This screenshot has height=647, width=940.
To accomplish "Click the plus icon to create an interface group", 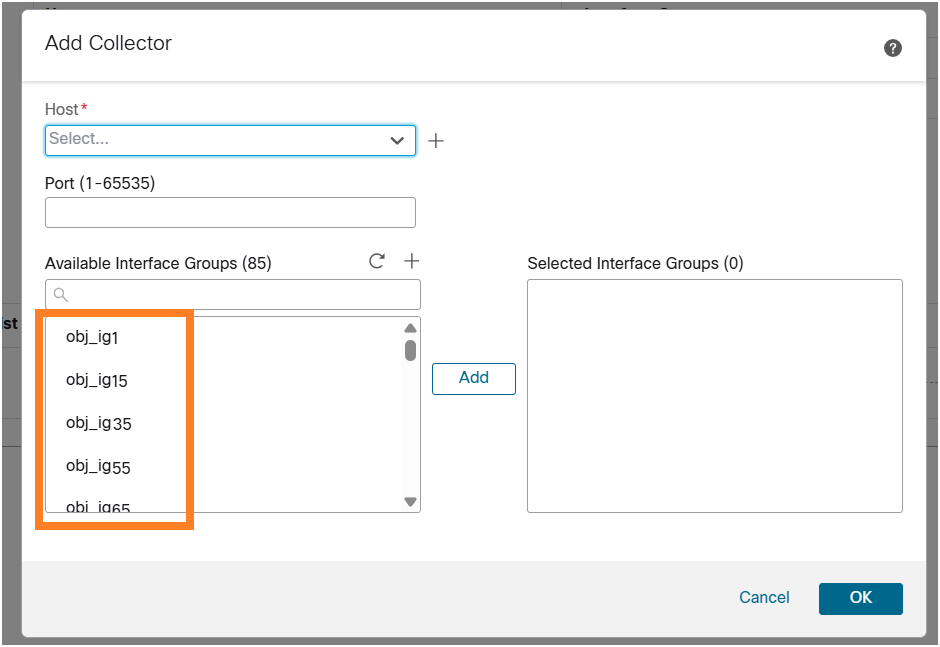I will [x=410, y=261].
